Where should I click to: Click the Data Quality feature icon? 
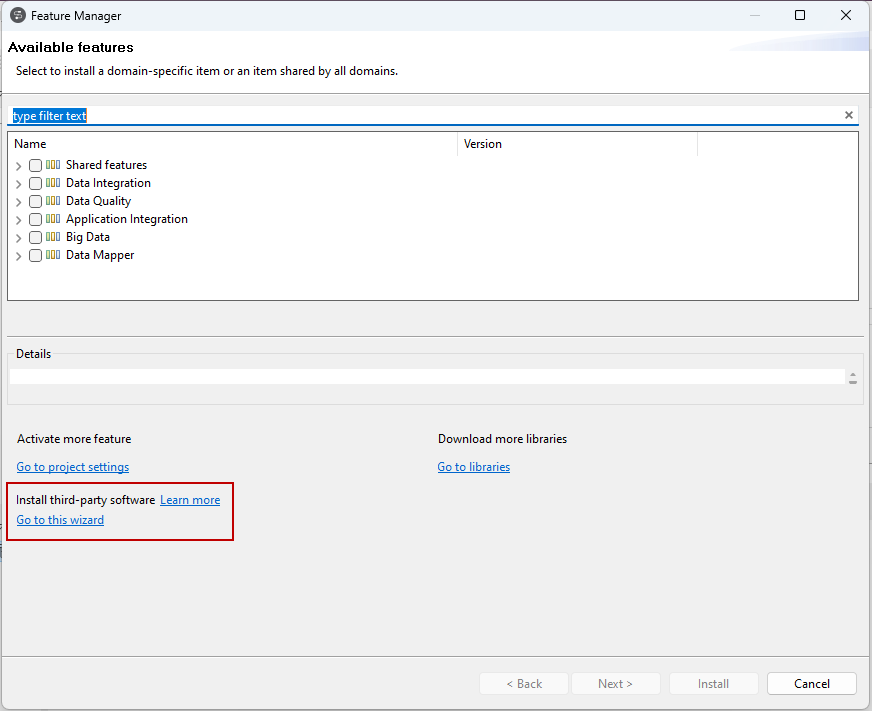(x=51, y=201)
